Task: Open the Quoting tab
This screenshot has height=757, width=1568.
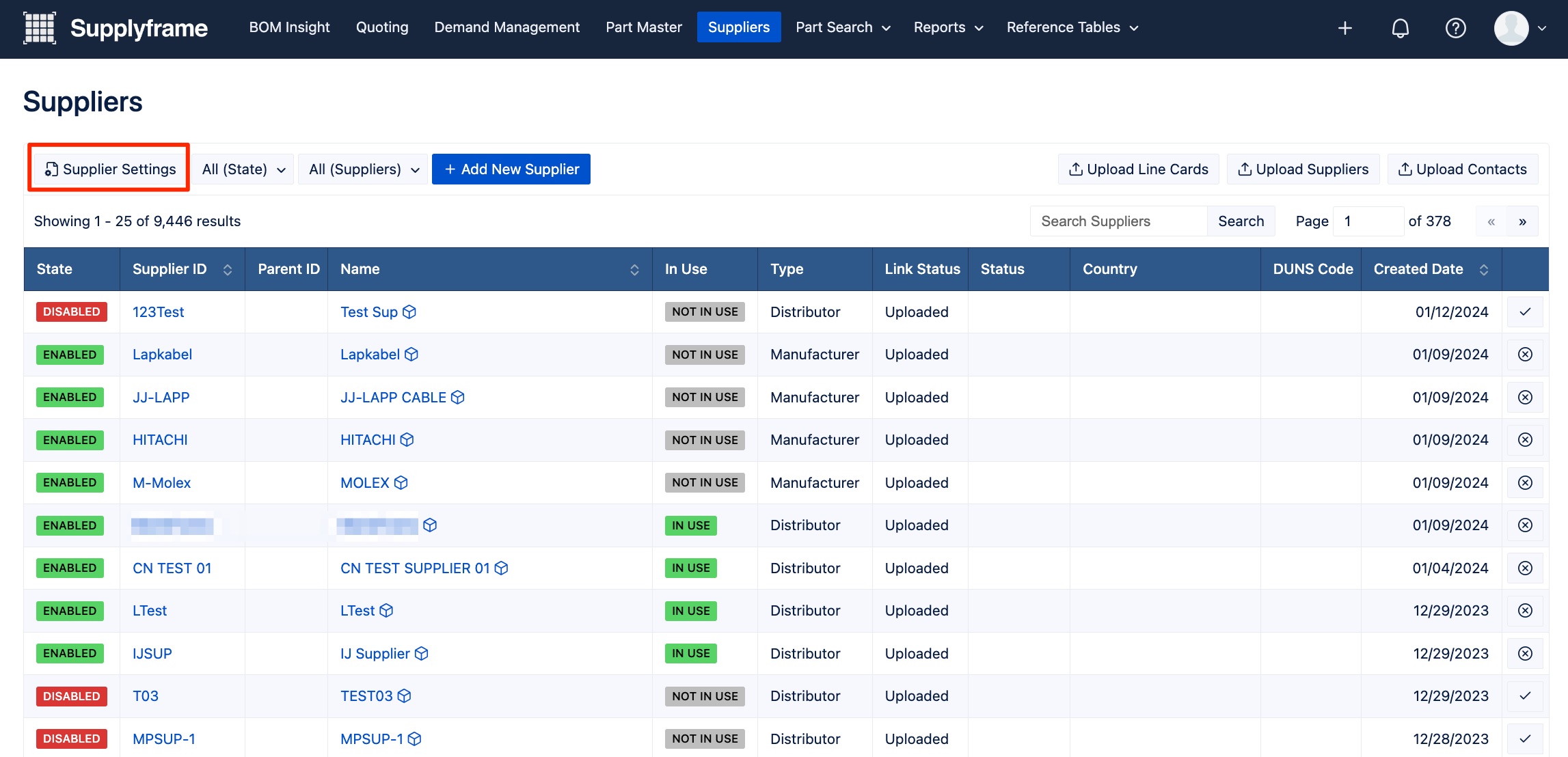Action: (x=382, y=27)
